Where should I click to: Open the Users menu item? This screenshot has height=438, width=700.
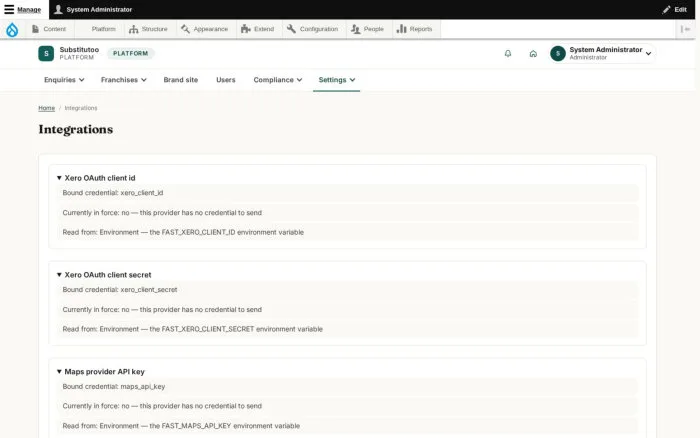[x=225, y=80]
